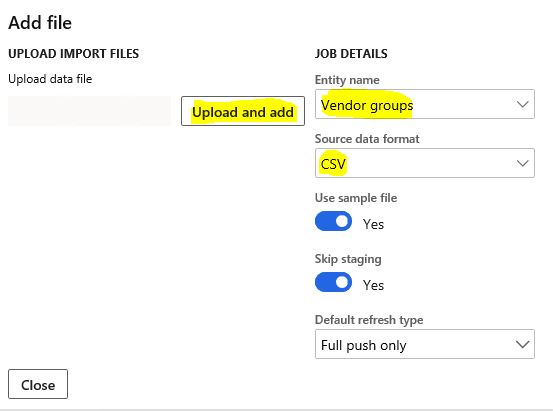Click the Source data format label
553x411 pixels.
(x=367, y=139)
